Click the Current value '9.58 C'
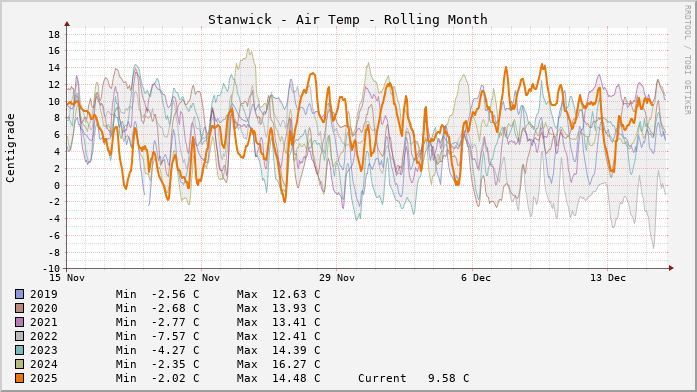This screenshot has width=697, height=392. pos(449,378)
